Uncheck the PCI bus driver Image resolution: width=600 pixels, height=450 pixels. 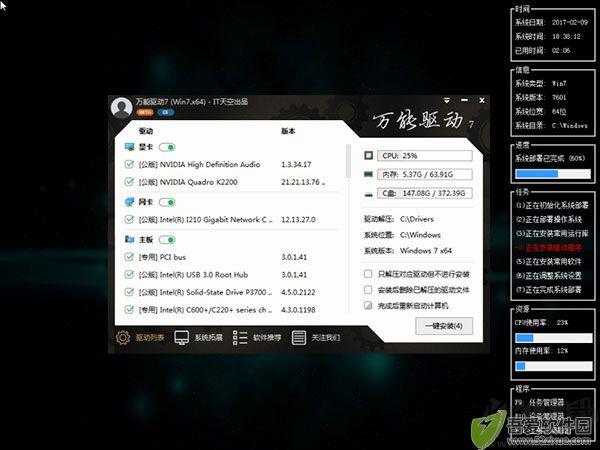(129, 257)
